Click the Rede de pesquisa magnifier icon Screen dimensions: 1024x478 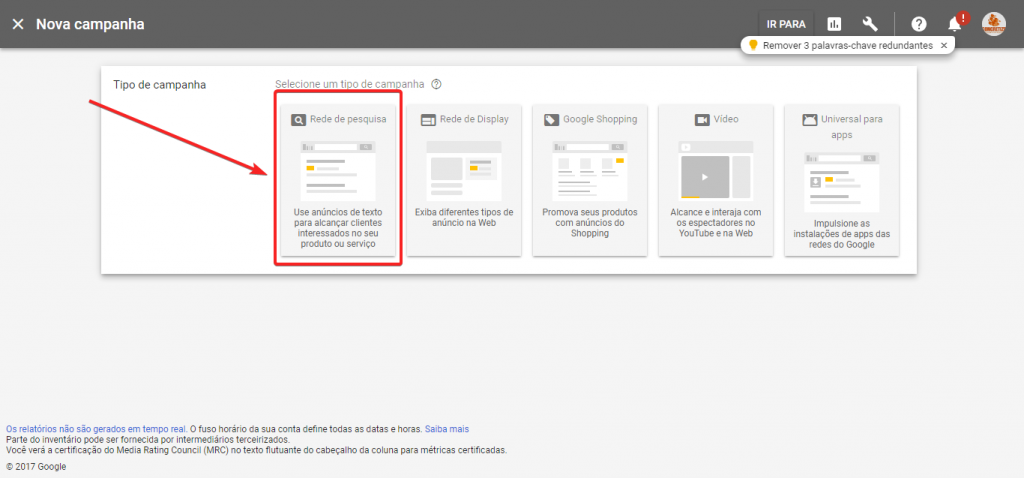(x=298, y=120)
